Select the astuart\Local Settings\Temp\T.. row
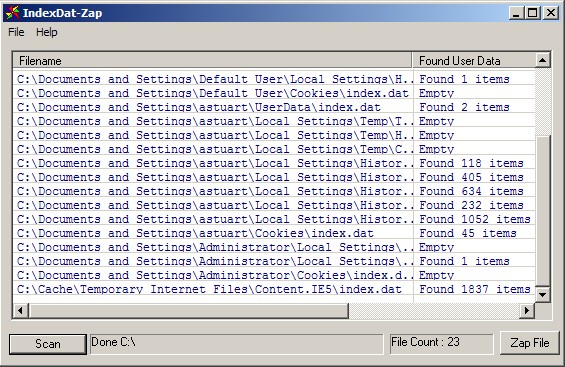This screenshot has height=367, width=565. [274, 121]
